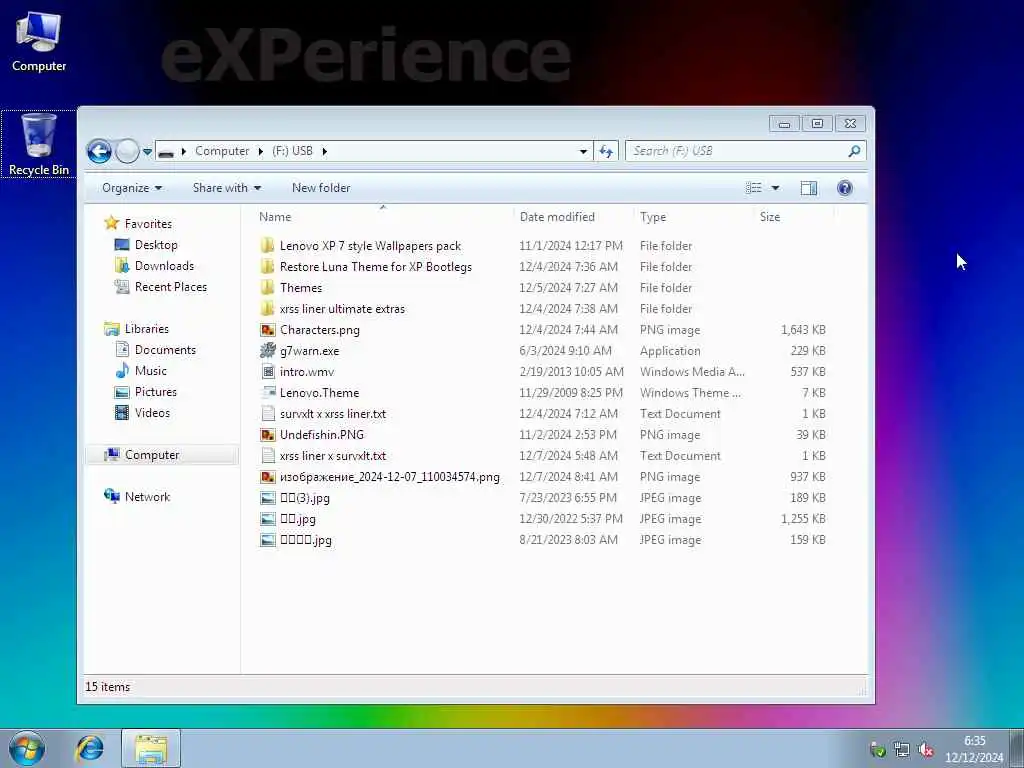Select the Recycle Bin desktop icon

[39, 144]
